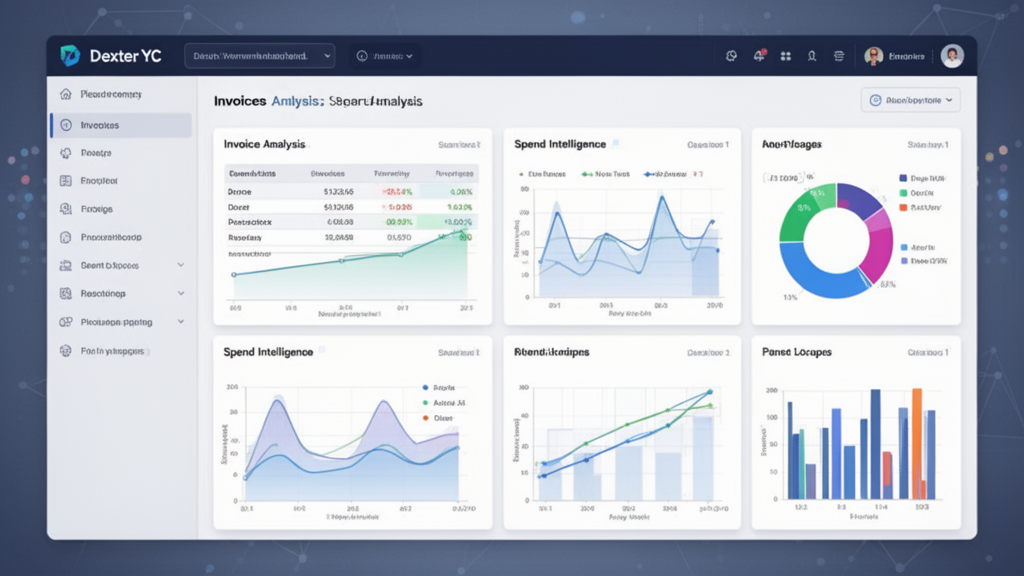Click the person-search icon in the sidebar

coord(66,209)
